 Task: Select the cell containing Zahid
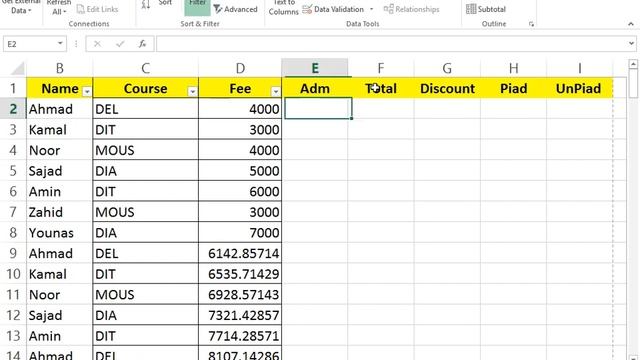pos(60,212)
